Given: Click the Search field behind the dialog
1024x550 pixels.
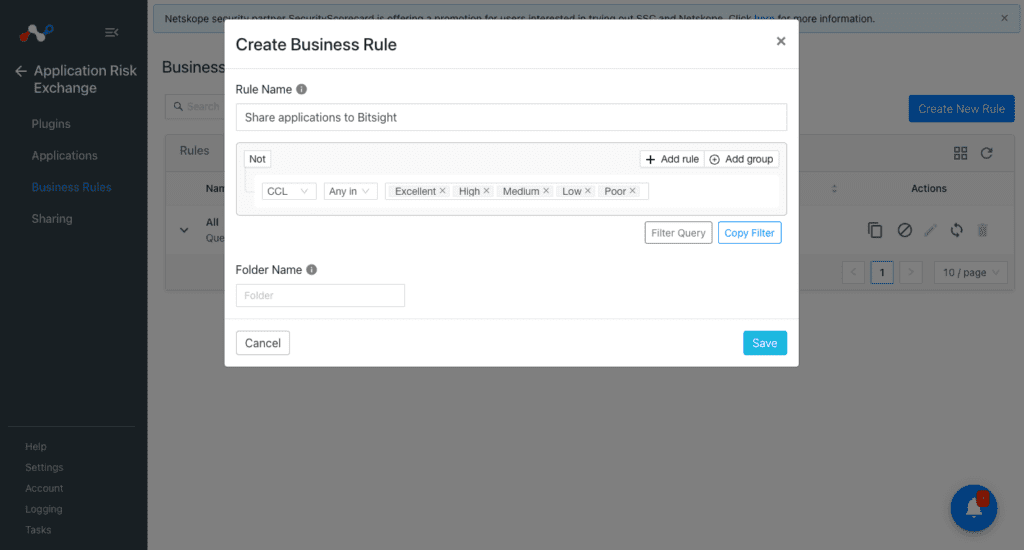Looking at the screenshot, I should (195, 106).
